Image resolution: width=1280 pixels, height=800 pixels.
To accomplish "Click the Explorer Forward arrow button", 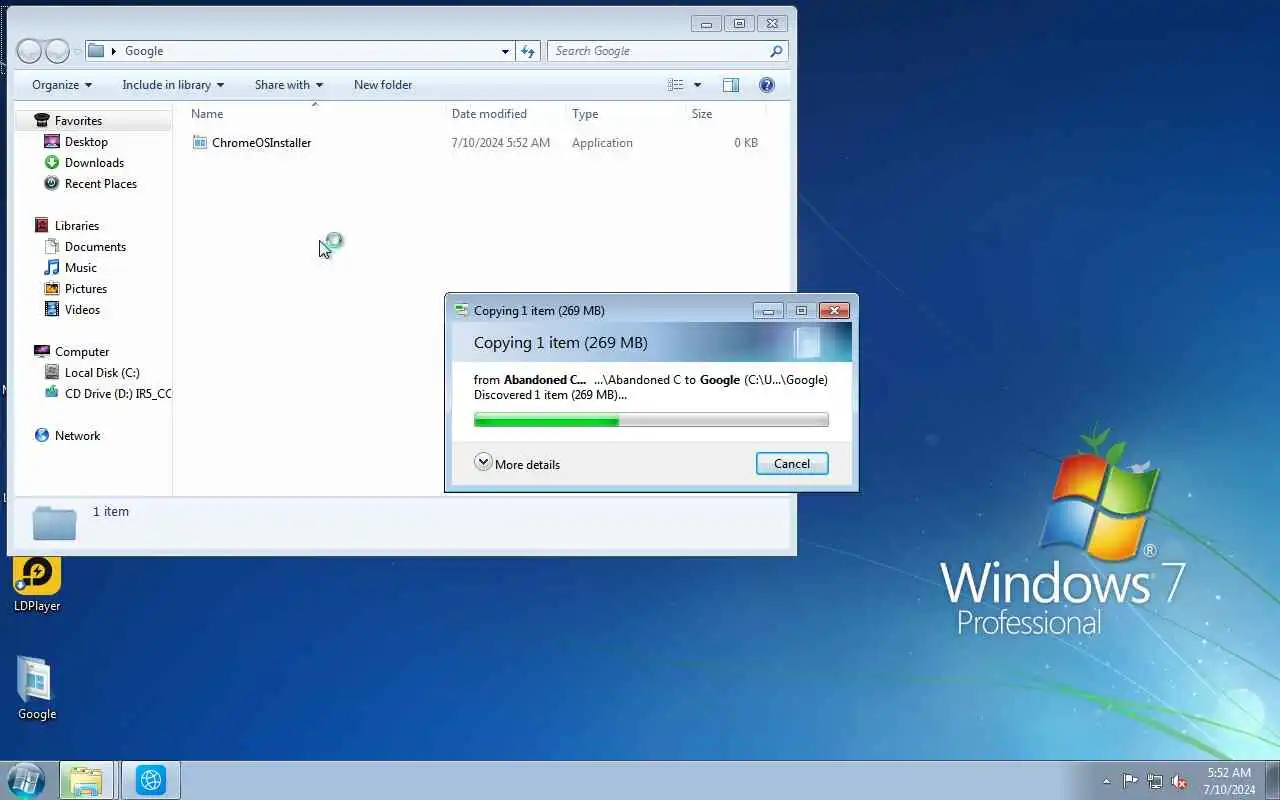I will point(58,51).
